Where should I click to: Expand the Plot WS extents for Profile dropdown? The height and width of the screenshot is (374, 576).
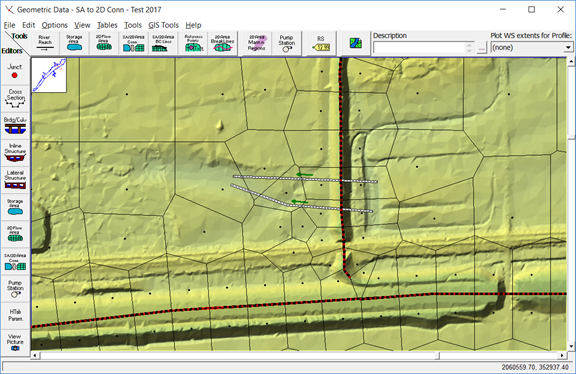click(568, 47)
